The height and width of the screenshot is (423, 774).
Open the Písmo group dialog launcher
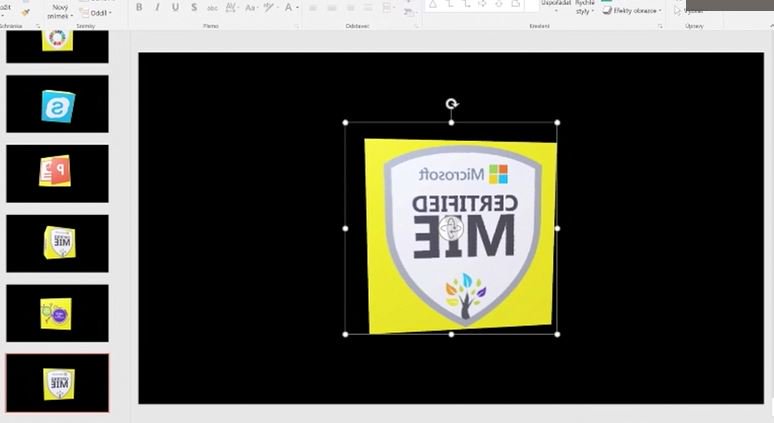point(297,26)
